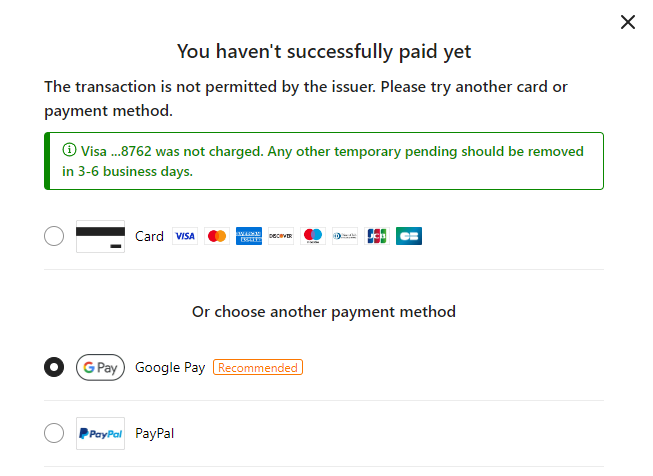Click the Diners Club logo
The width and height of the screenshot is (653, 476).
(x=344, y=237)
